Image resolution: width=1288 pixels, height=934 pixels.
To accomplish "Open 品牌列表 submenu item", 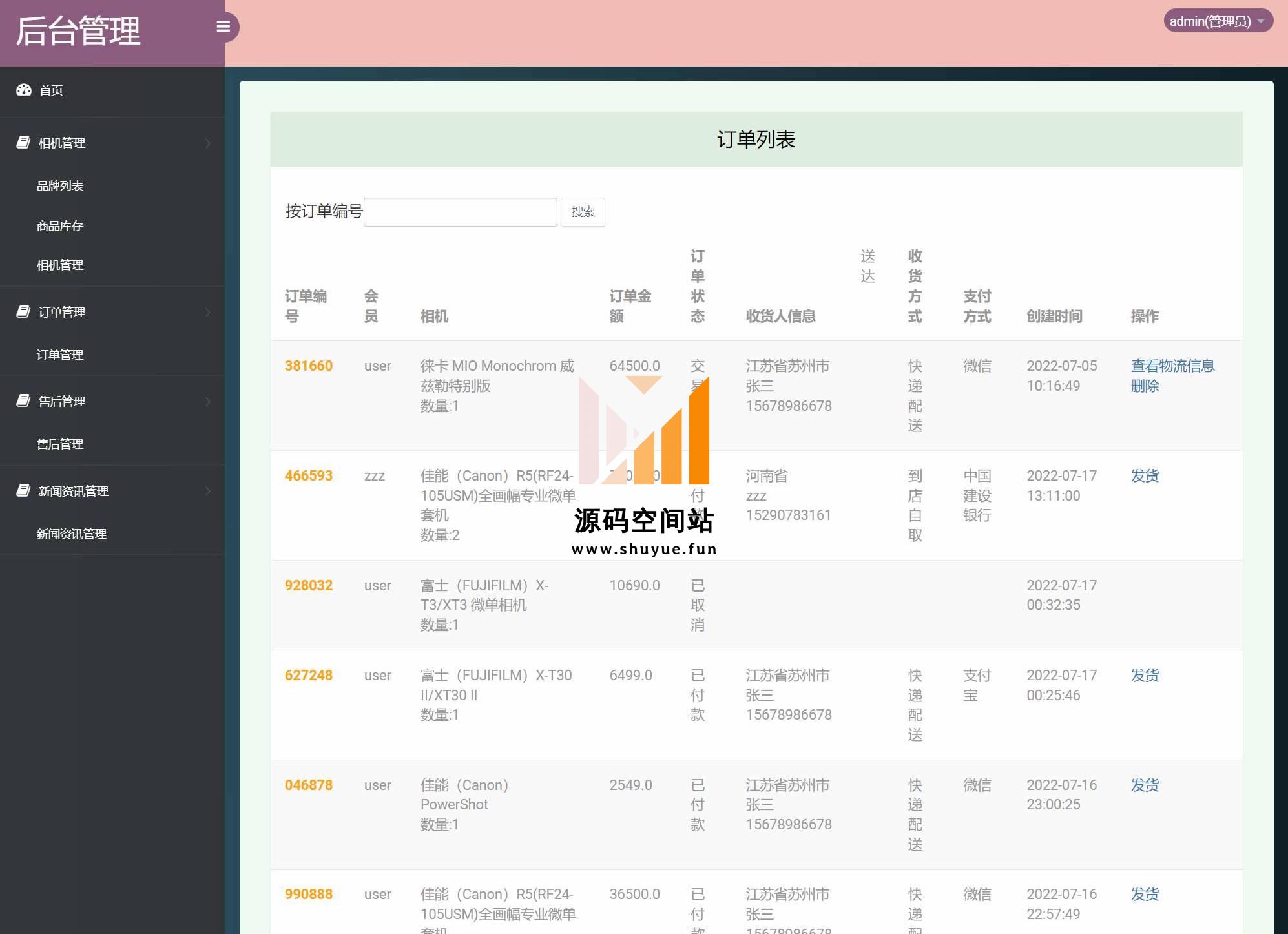I will (x=60, y=186).
